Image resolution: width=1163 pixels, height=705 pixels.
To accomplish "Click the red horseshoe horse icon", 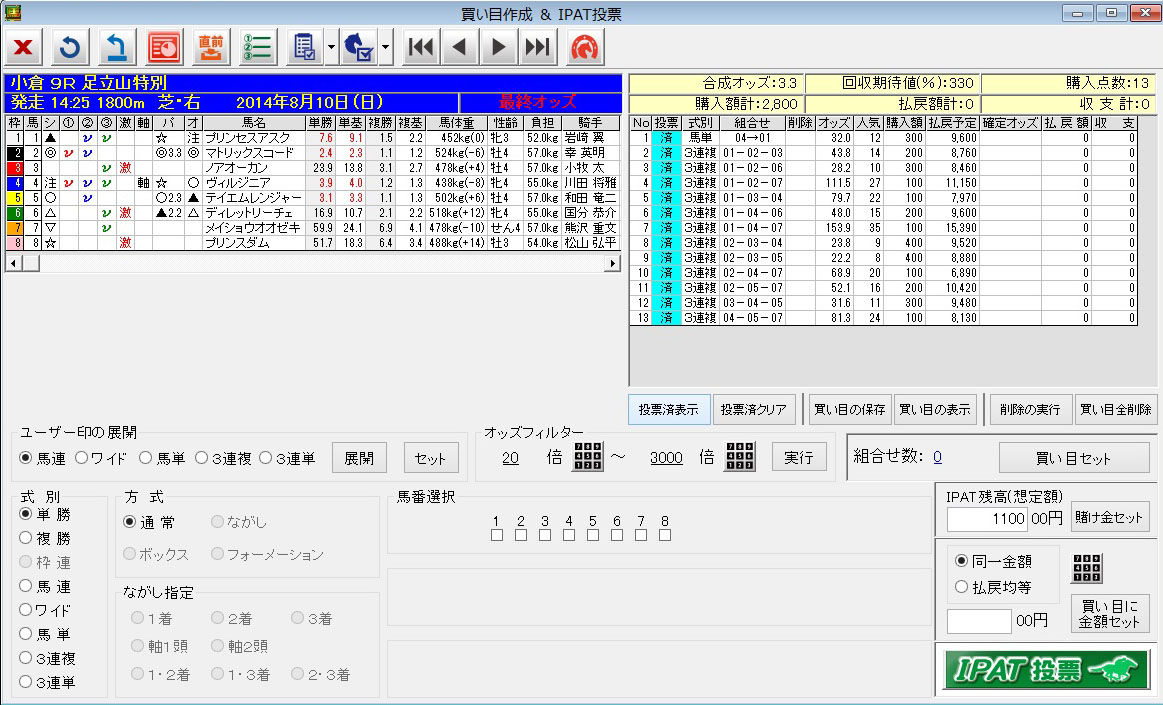I will pos(585,47).
